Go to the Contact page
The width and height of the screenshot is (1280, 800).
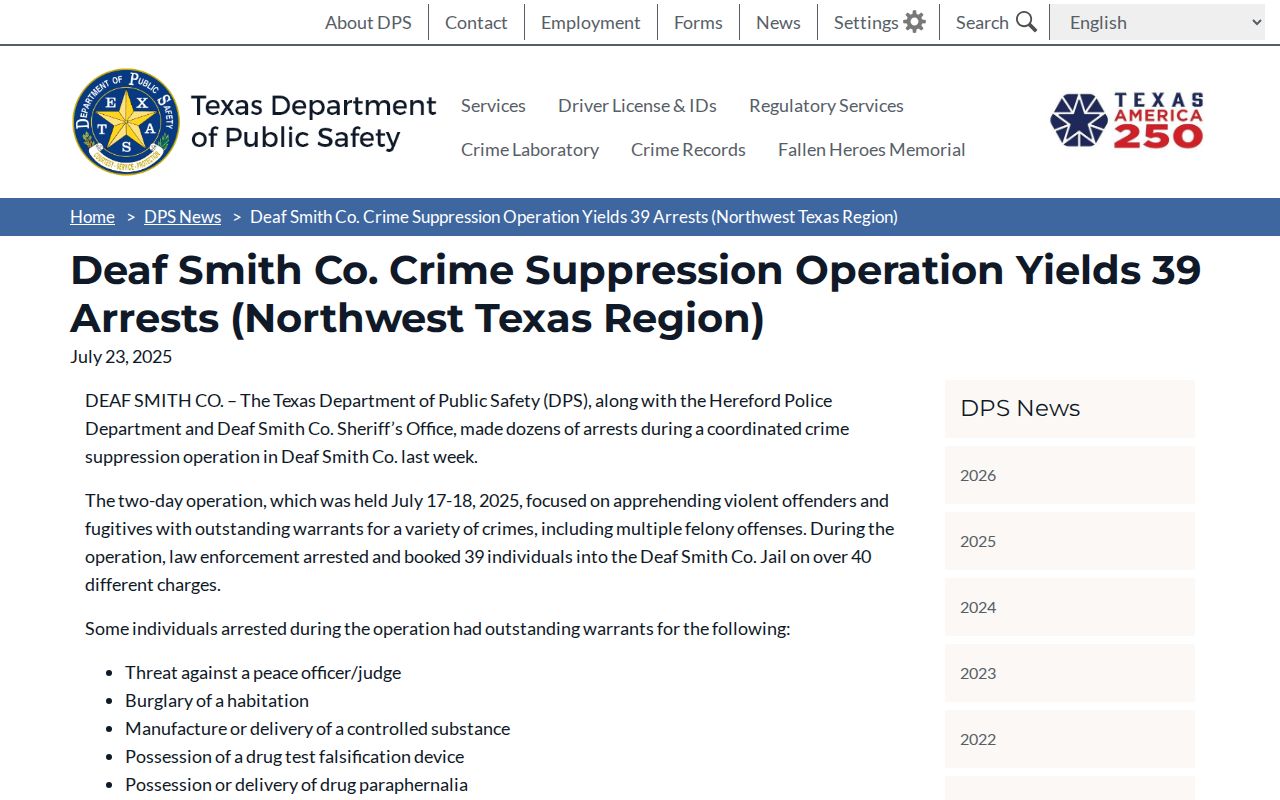[x=476, y=22]
